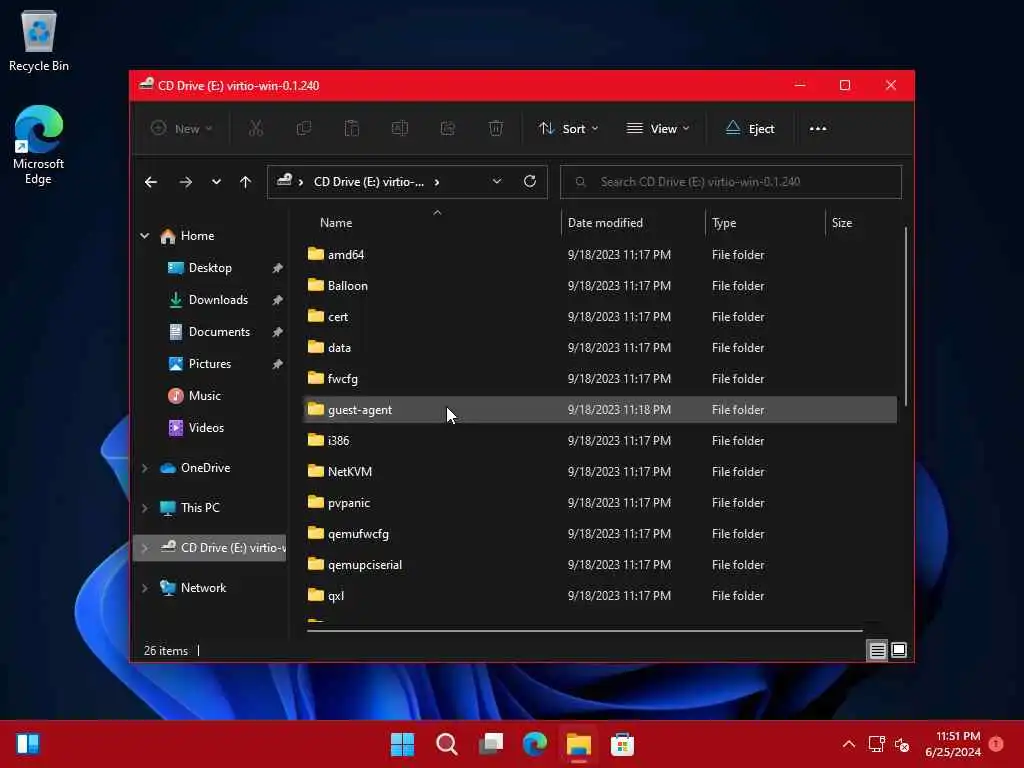Click the CD Drive breadcrumb in address bar
Screen dimensions: 1024x768
(x=368, y=182)
